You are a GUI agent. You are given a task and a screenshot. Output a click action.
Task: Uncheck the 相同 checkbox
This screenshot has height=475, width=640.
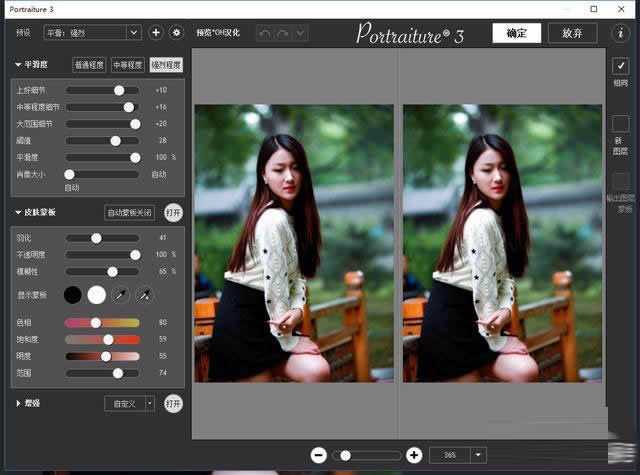[x=620, y=65]
